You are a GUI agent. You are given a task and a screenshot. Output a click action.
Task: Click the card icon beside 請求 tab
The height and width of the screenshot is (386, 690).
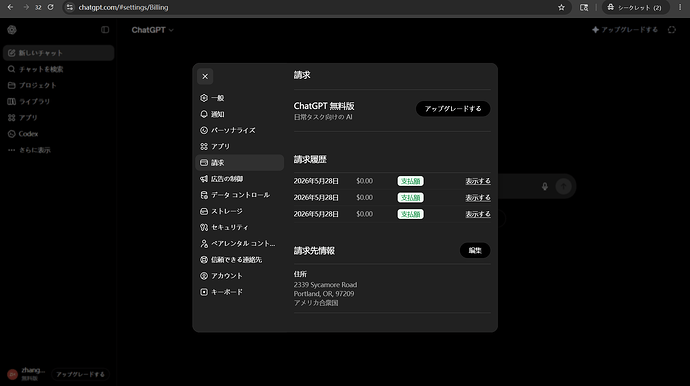click(x=204, y=163)
